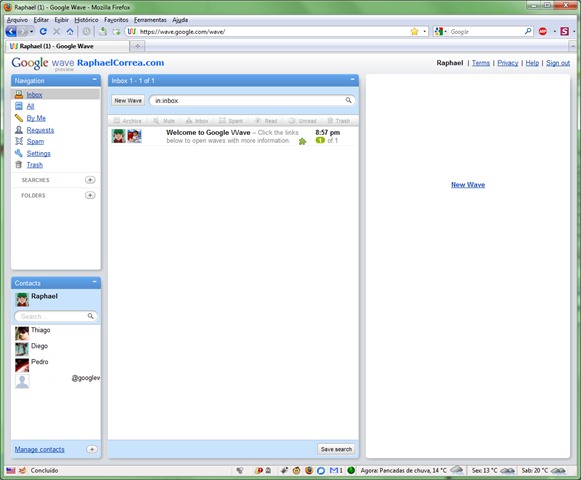The width and height of the screenshot is (581, 480).
Task: Click the Settings wrench icon
Action: 19,153
